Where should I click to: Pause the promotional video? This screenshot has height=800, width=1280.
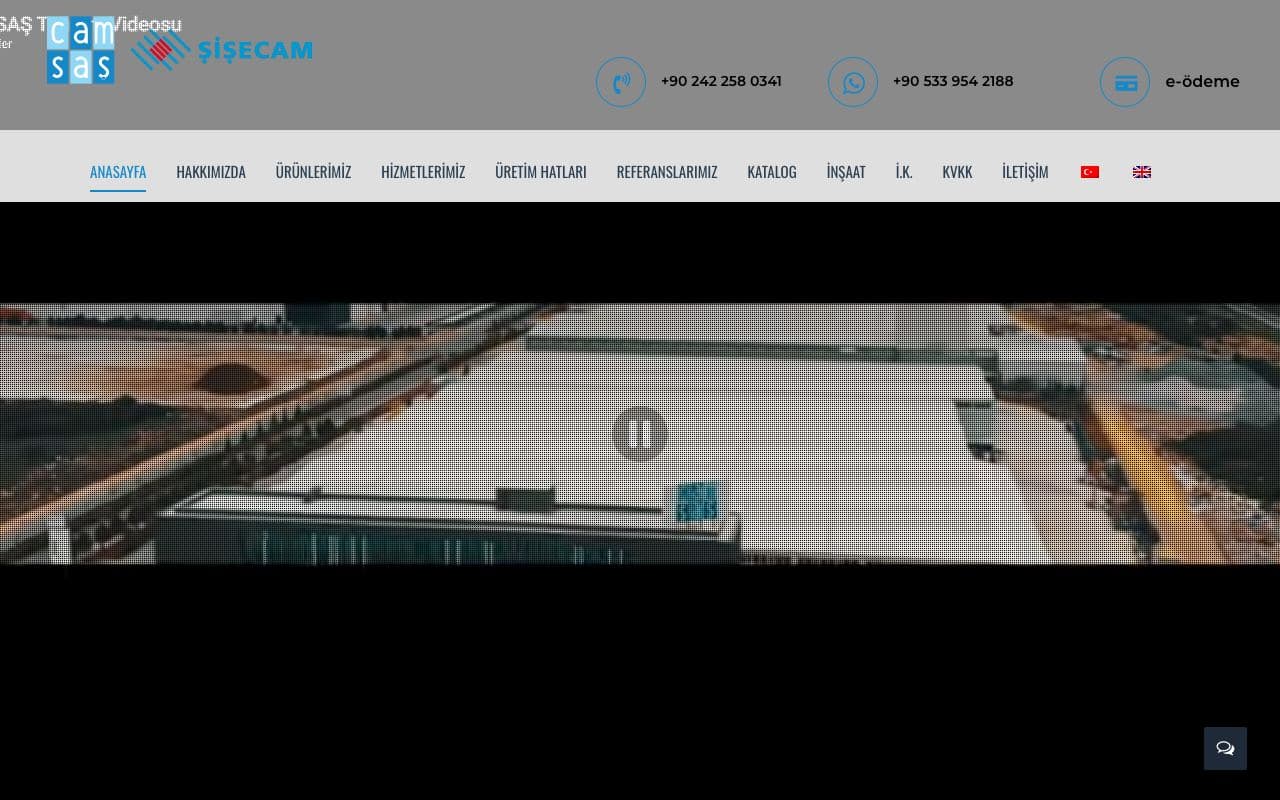[639, 433]
